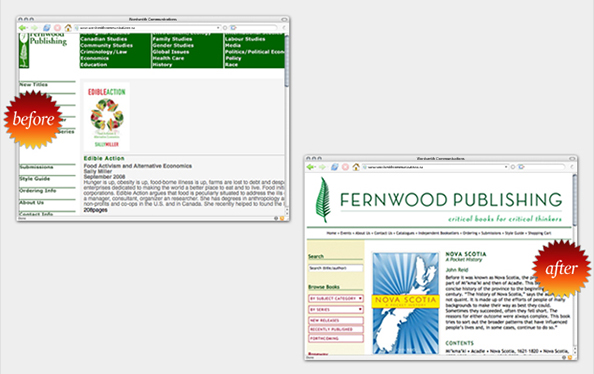Click Style Guide in the old sidebar
Screen dimensions: 594x374
tap(35, 179)
